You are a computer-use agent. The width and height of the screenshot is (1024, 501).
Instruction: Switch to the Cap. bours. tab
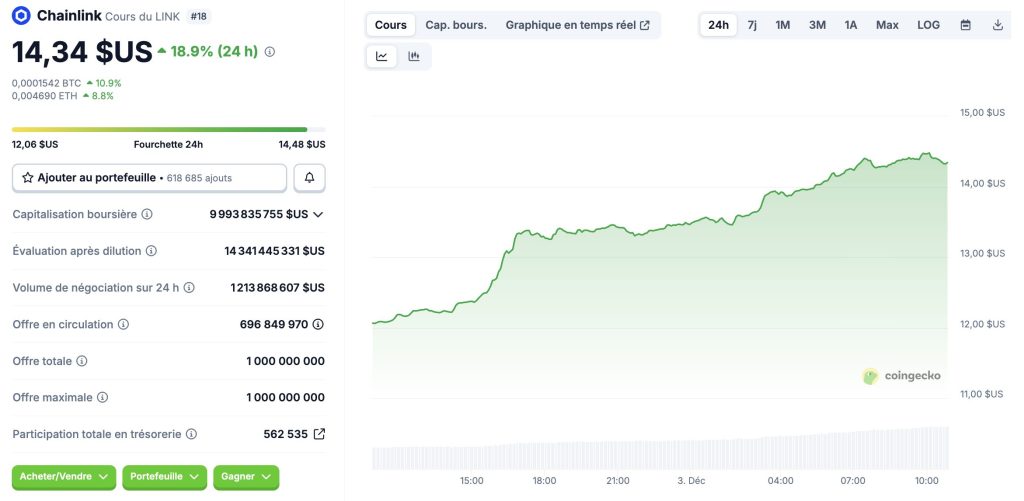click(456, 25)
